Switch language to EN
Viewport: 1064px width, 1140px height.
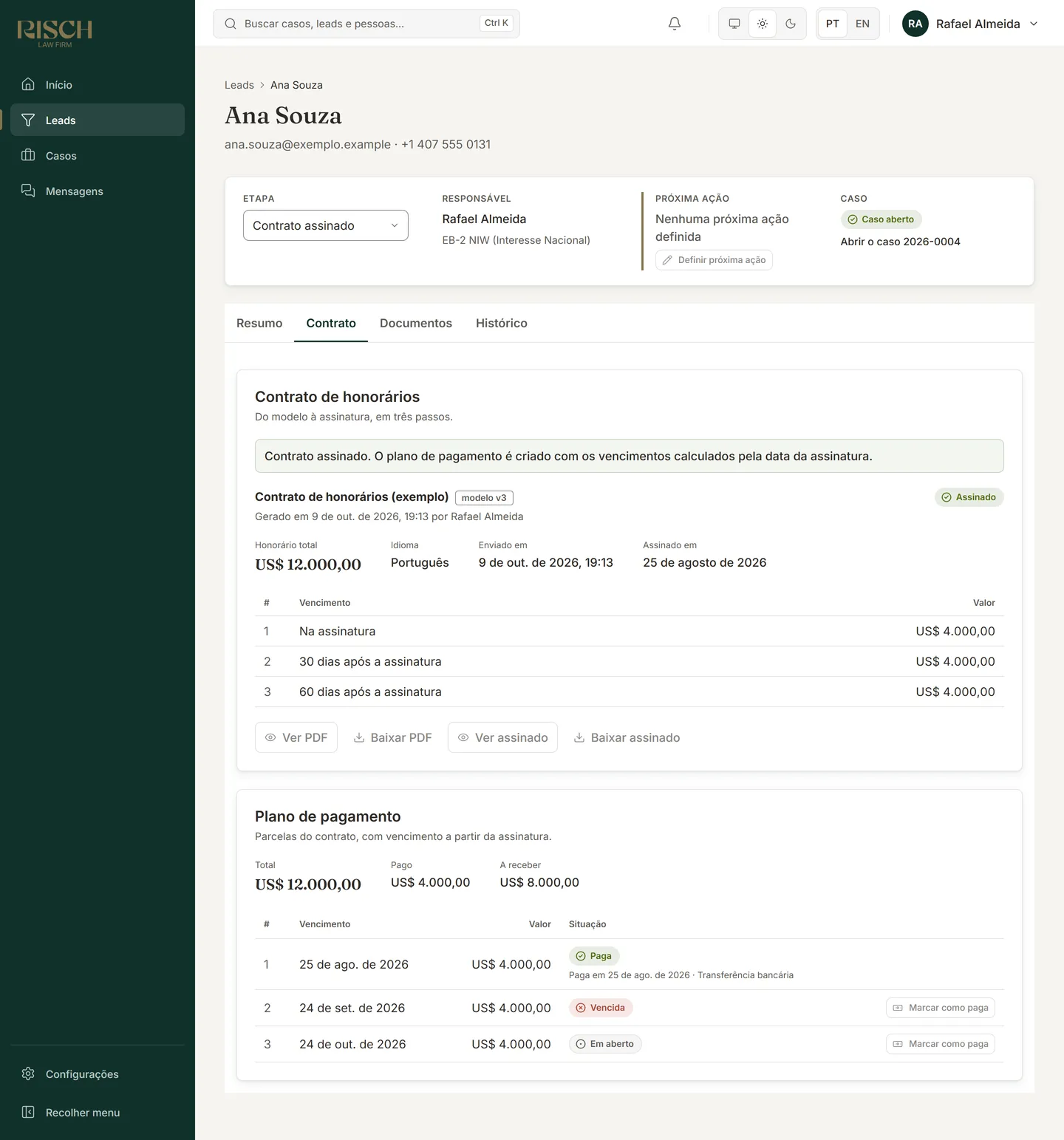[862, 24]
